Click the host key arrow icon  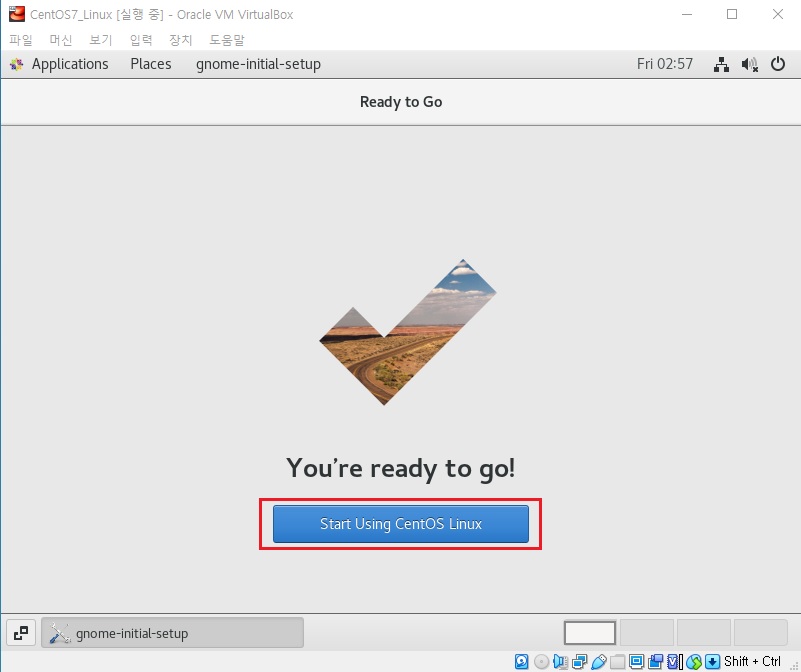point(713,662)
